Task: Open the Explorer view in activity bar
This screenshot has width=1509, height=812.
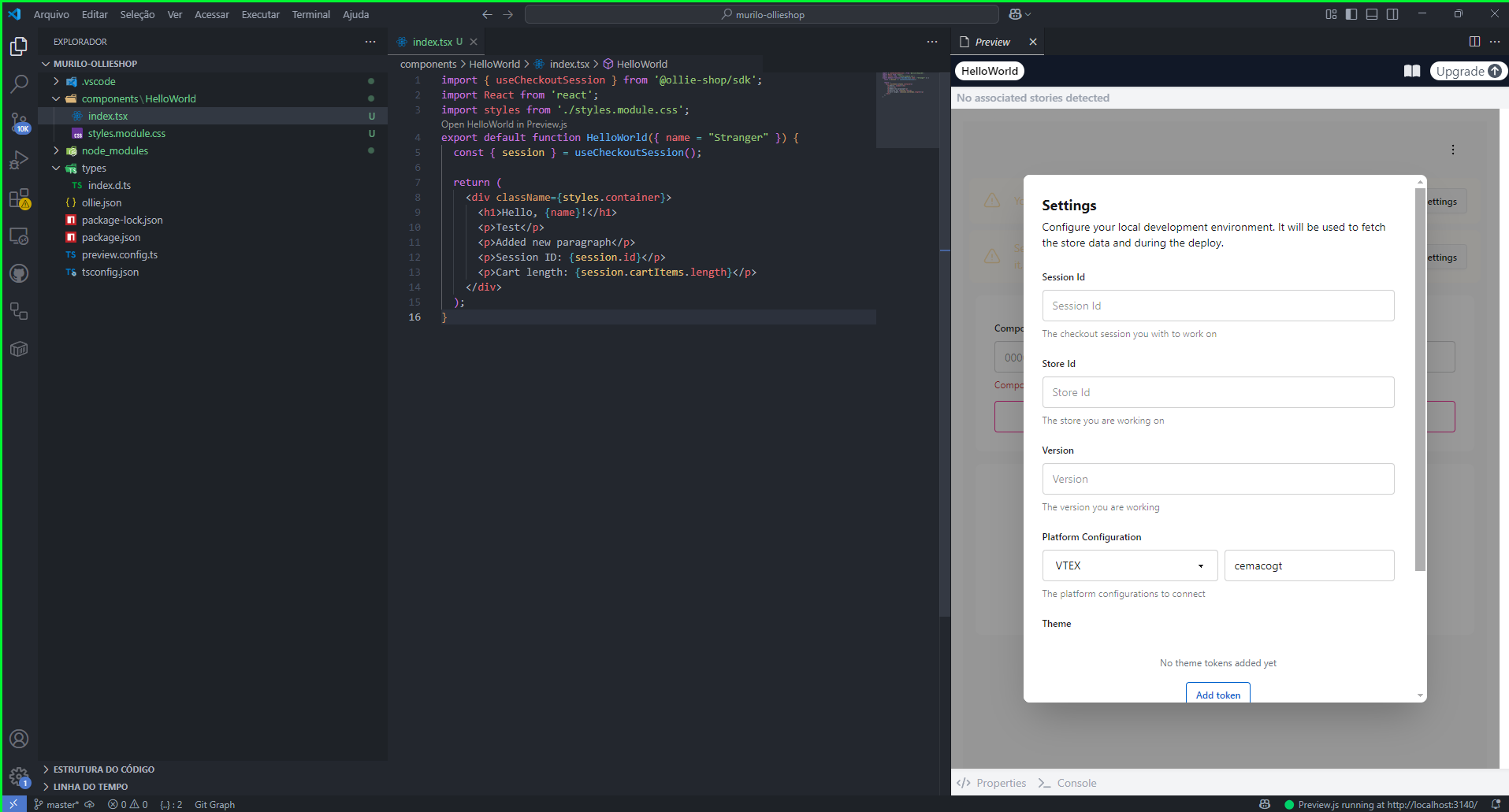Action: point(19,46)
